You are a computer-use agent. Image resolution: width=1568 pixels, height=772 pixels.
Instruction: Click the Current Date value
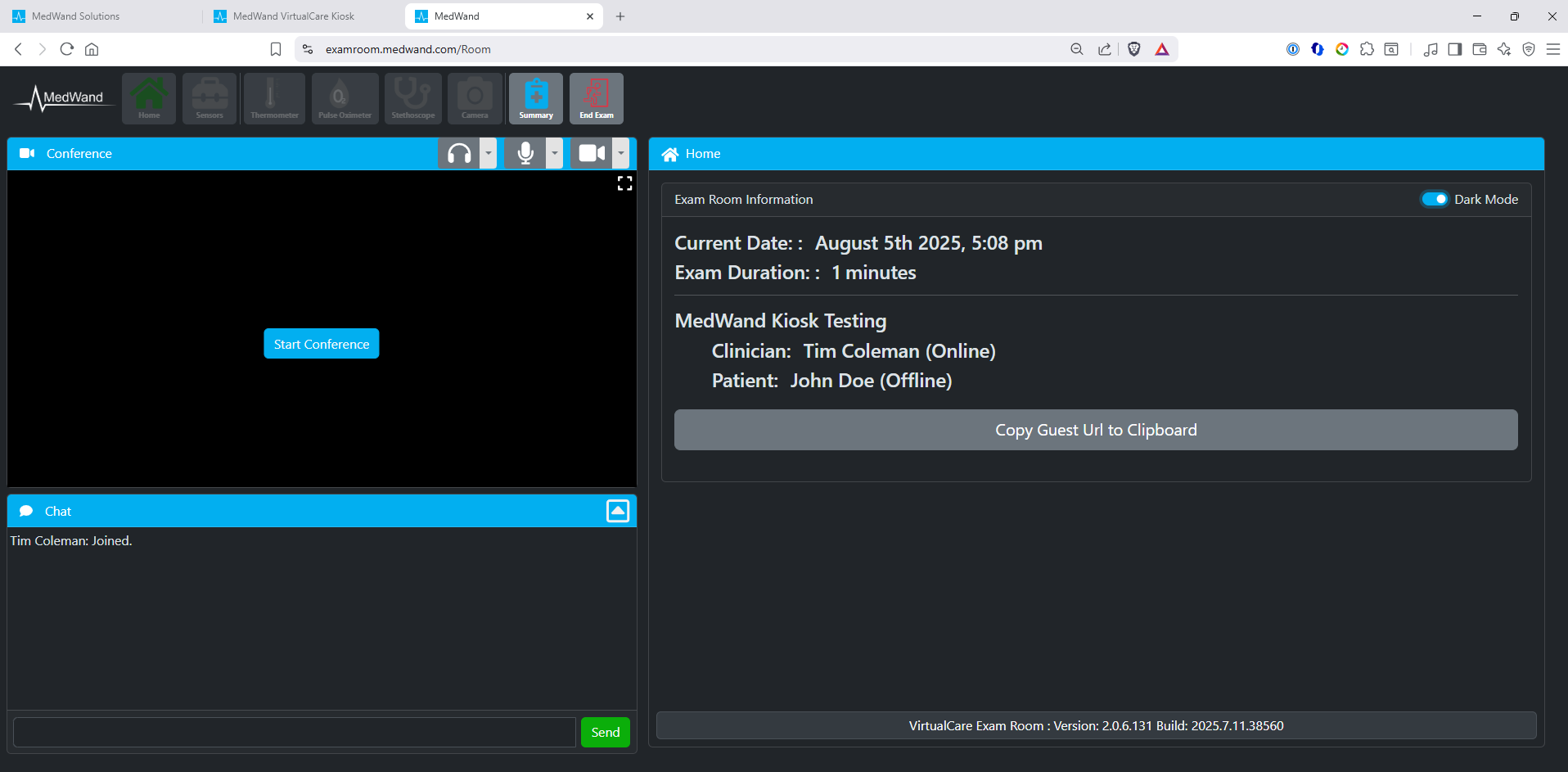coord(929,243)
